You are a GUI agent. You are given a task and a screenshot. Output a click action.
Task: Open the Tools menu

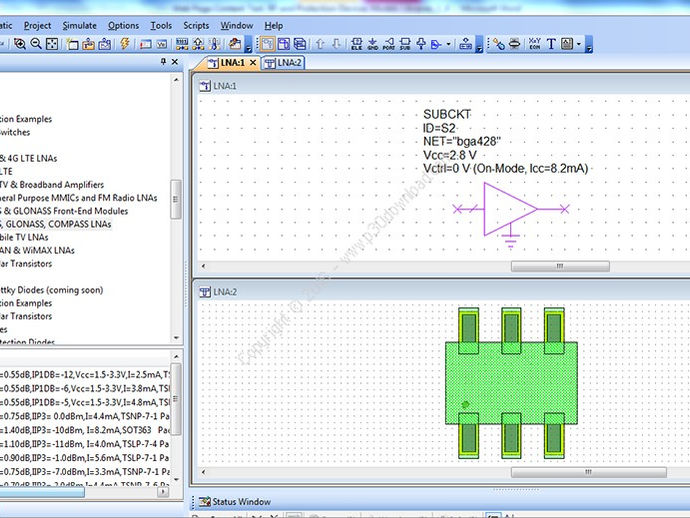coord(161,26)
